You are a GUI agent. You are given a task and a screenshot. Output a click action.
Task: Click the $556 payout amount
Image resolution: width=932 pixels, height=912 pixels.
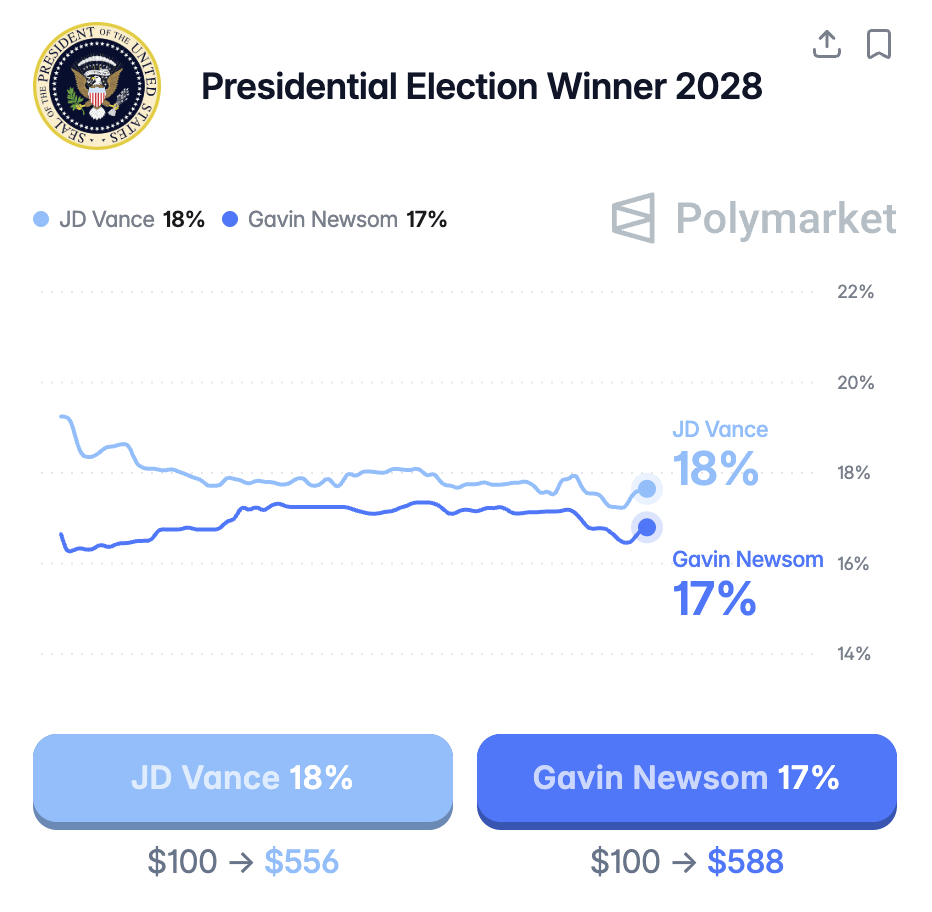301,861
